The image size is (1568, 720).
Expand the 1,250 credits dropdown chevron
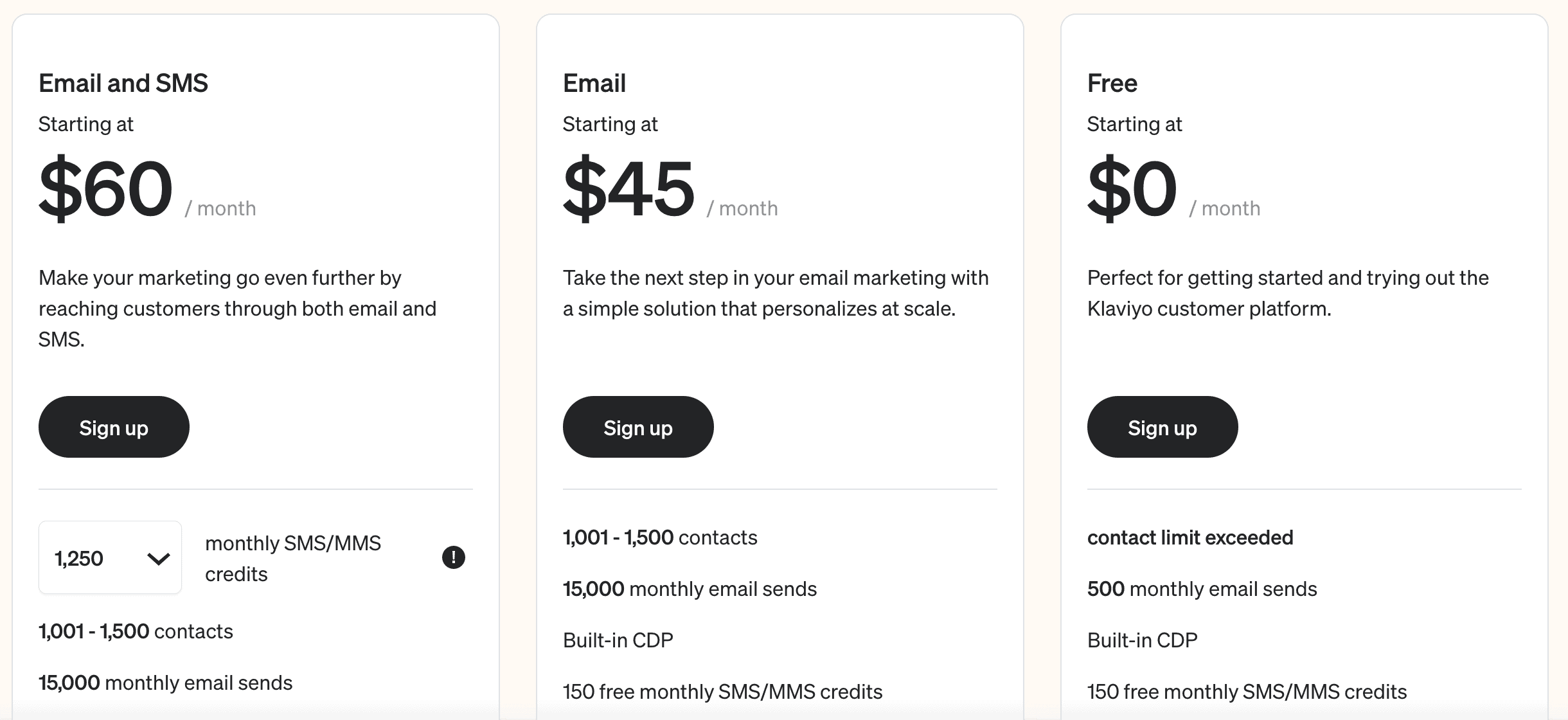(158, 559)
